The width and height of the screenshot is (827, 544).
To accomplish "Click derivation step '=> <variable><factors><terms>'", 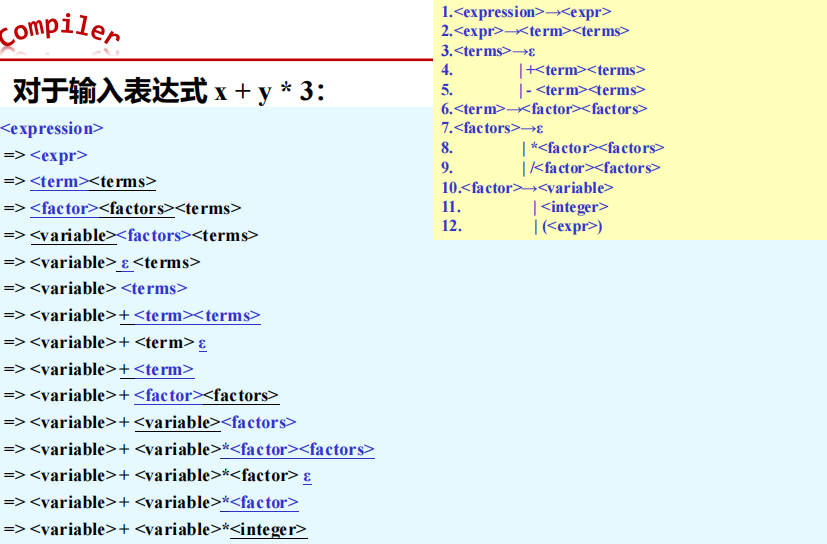I will (x=131, y=235).
